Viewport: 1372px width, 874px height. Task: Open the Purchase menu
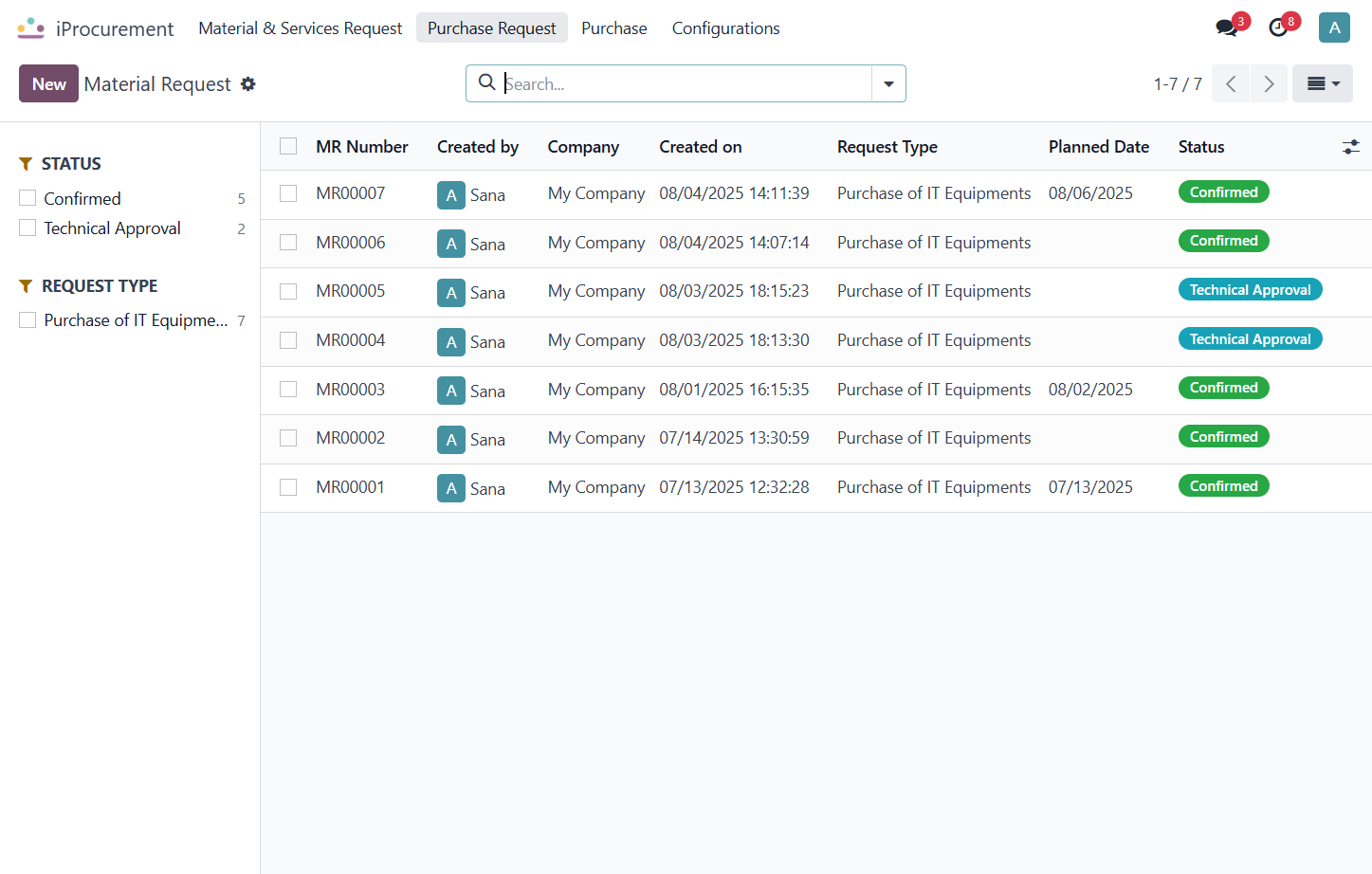[614, 28]
